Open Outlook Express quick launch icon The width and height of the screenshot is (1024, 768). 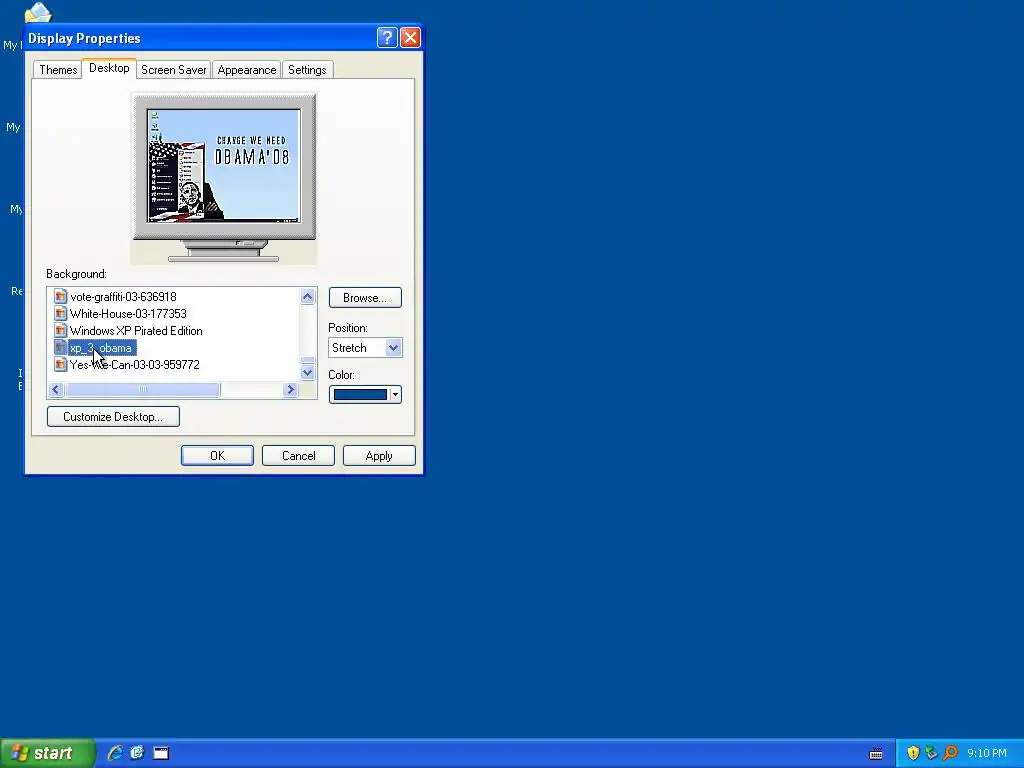pos(137,753)
